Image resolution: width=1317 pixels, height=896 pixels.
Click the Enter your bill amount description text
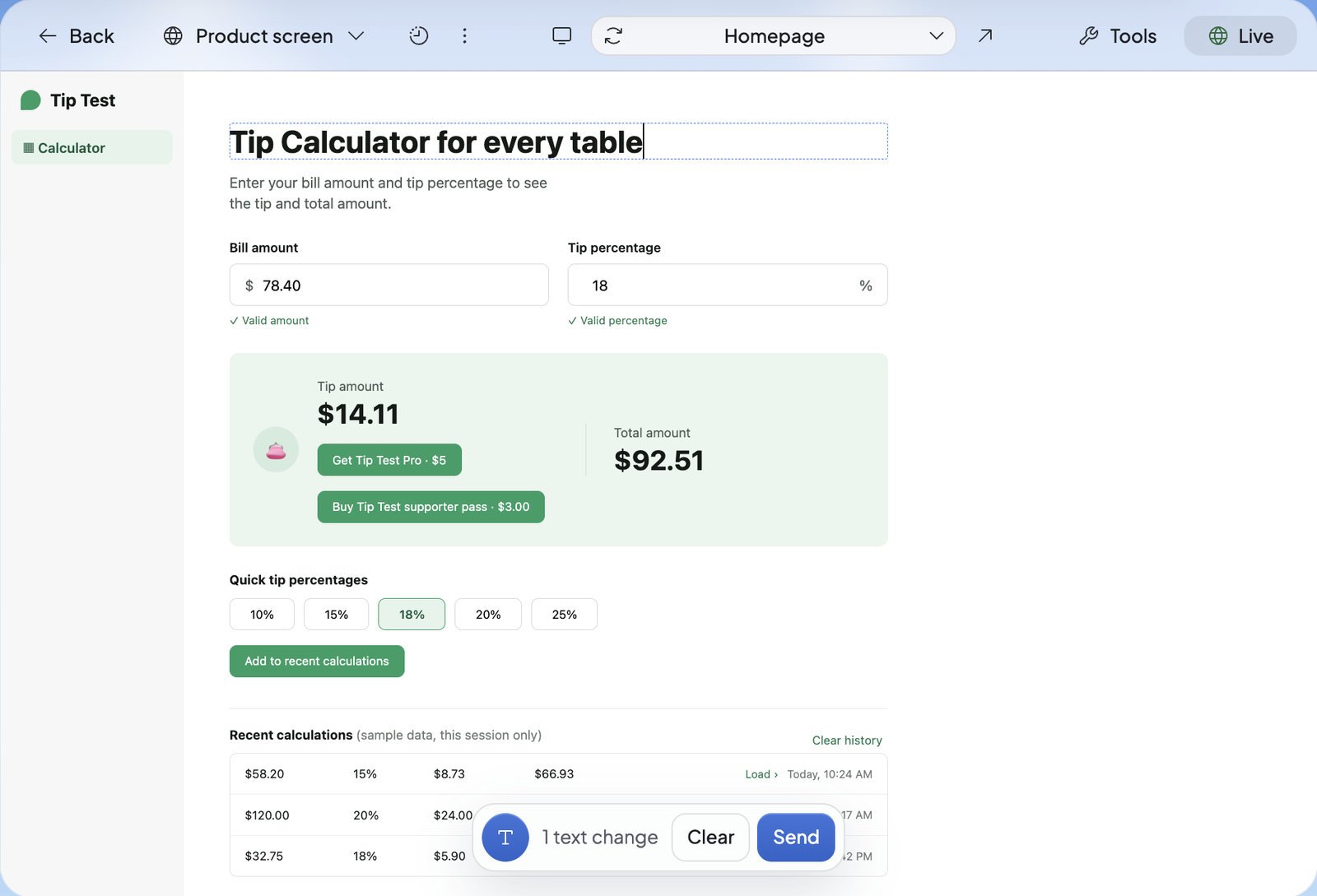click(x=389, y=193)
